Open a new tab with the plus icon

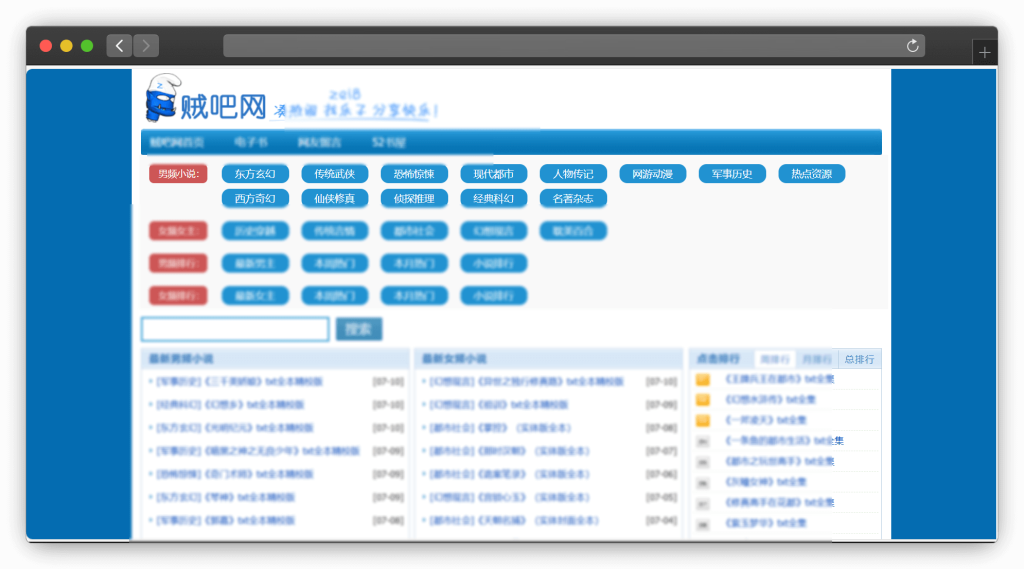tap(984, 53)
